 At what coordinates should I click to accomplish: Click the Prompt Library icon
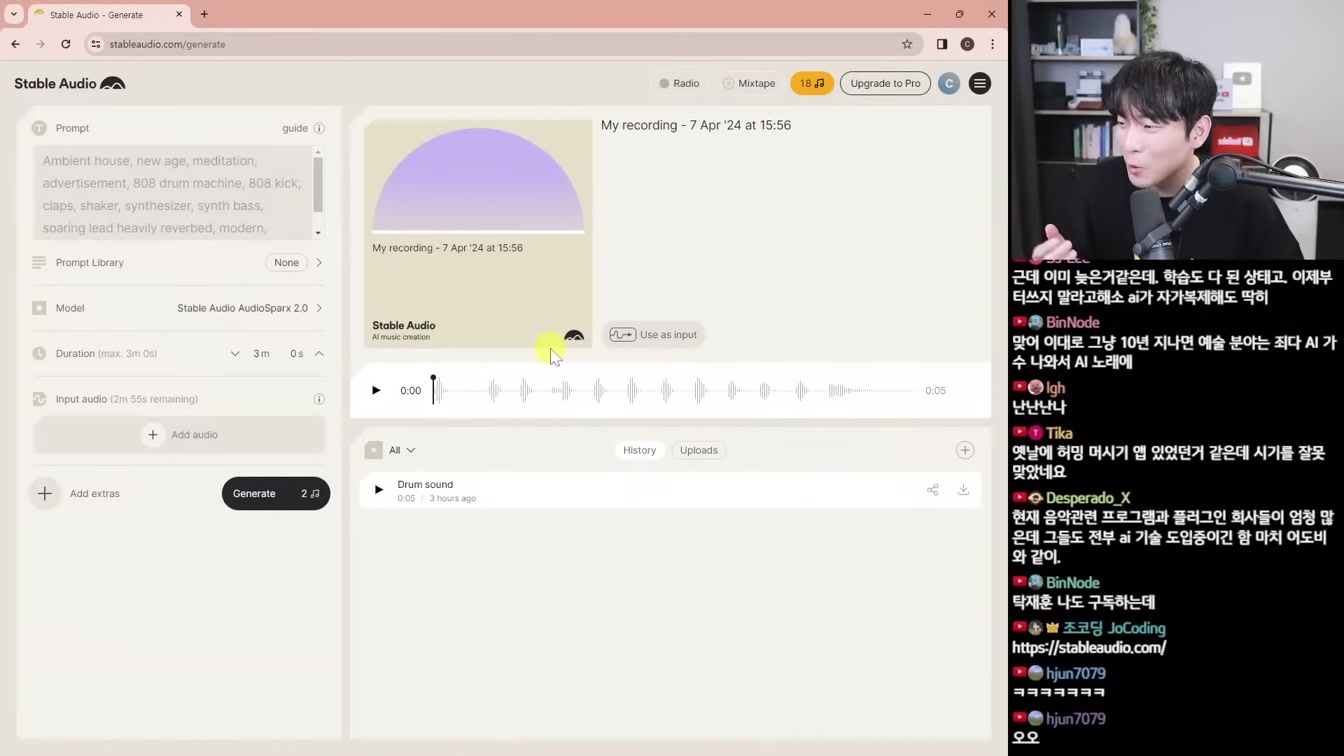(x=39, y=262)
